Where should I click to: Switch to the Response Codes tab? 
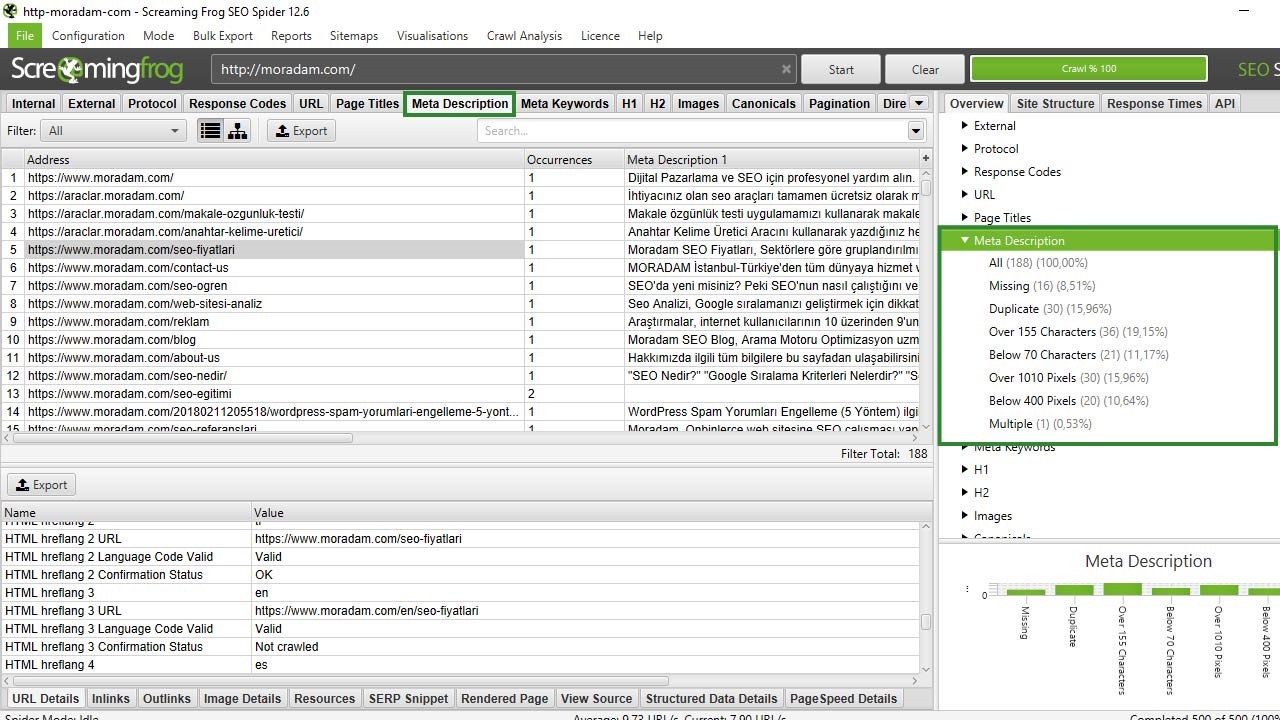click(x=238, y=103)
